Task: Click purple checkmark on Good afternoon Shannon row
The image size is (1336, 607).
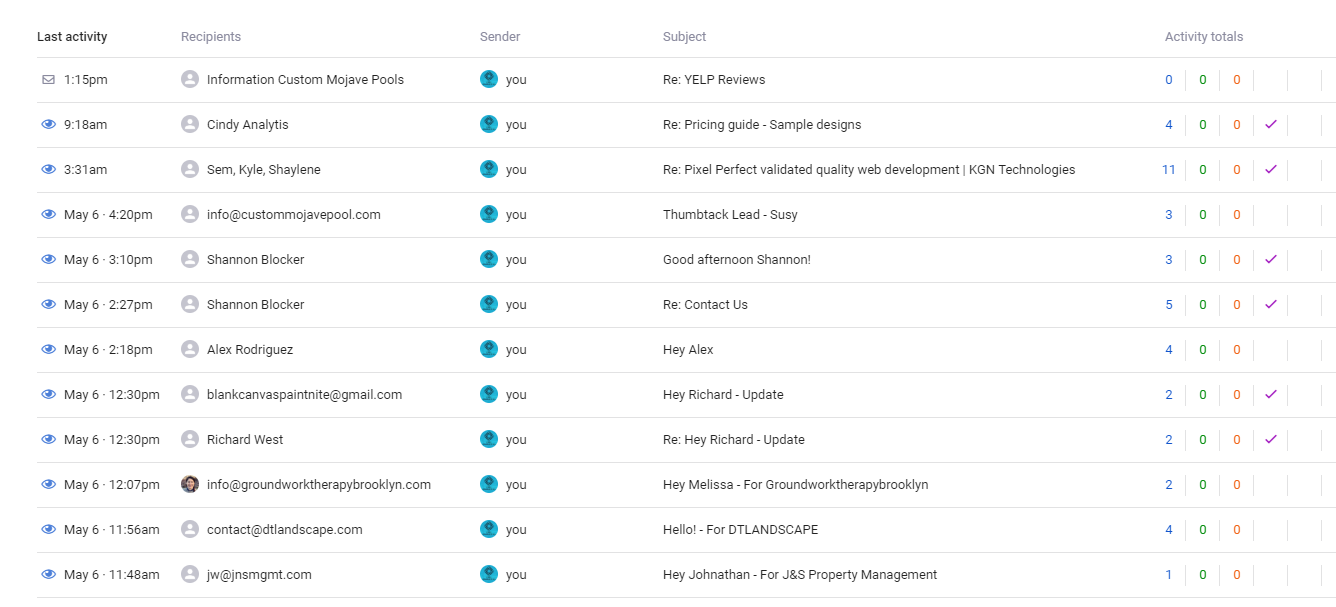Action: pyautogui.click(x=1271, y=259)
